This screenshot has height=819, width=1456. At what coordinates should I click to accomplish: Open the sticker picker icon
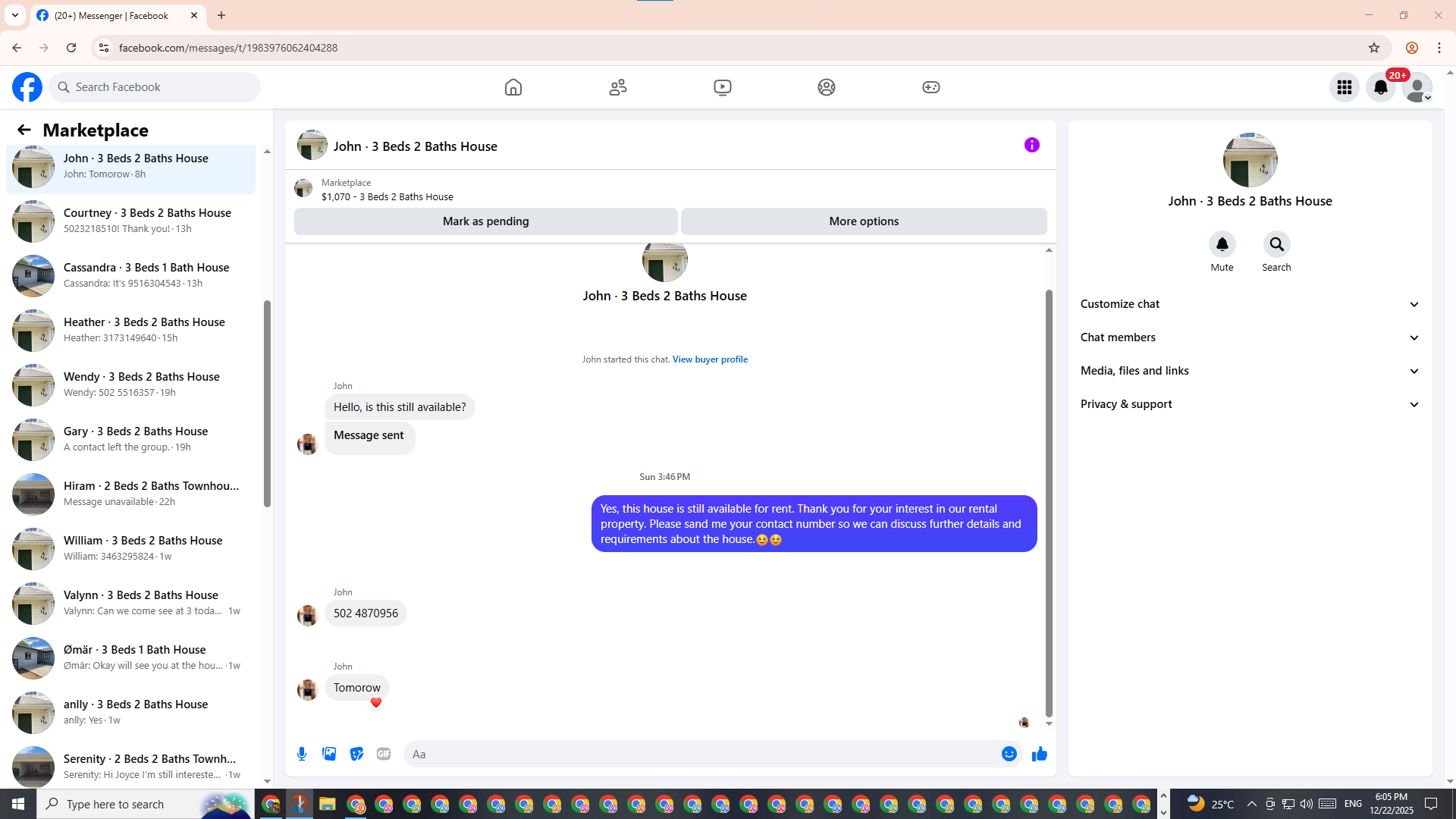point(356,754)
